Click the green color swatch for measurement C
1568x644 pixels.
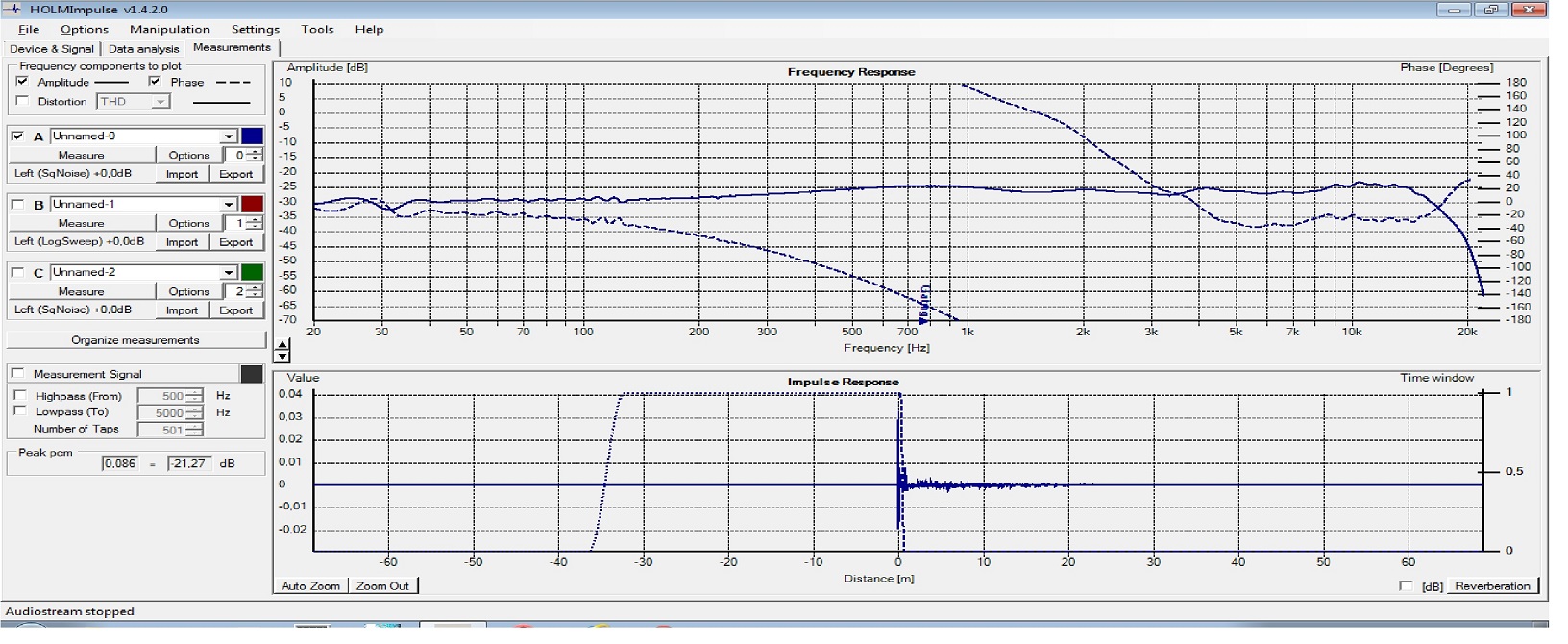pyautogui.click(x=252, y=273)
